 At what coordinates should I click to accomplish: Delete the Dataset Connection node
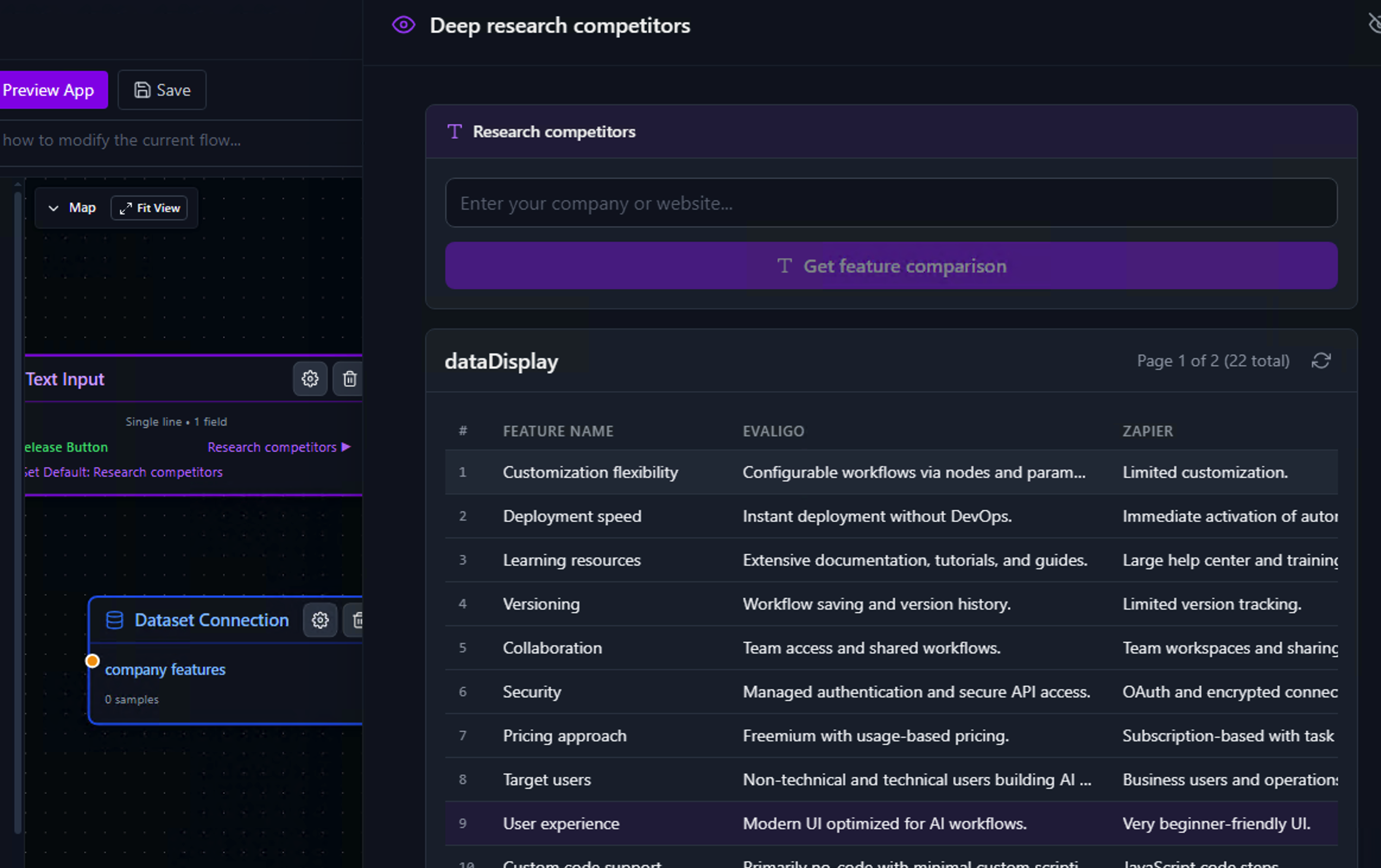click(x=357, y=620)
